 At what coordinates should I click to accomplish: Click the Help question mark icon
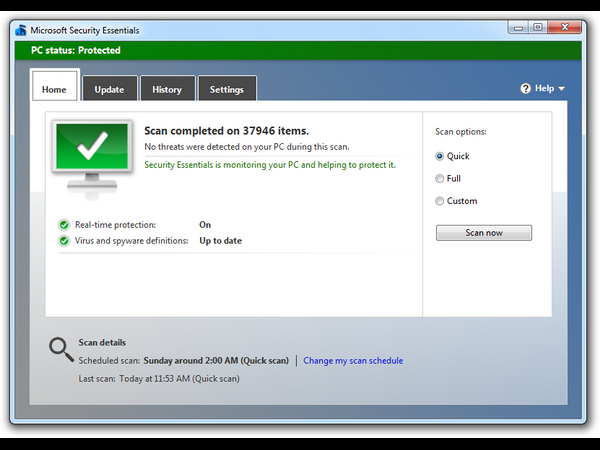tap(525, 88)
